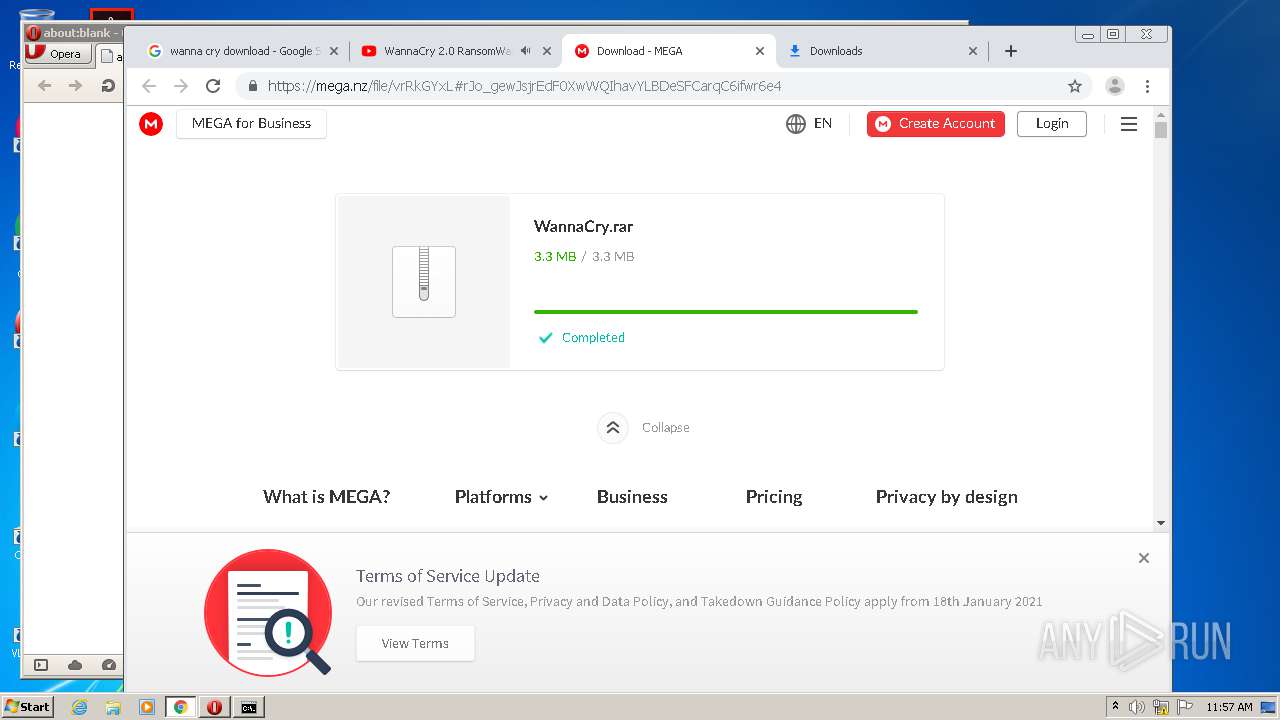Click Opera turbo speedometer icon
The height and width of the screenshot is (720, 1280).
(109, 665)
